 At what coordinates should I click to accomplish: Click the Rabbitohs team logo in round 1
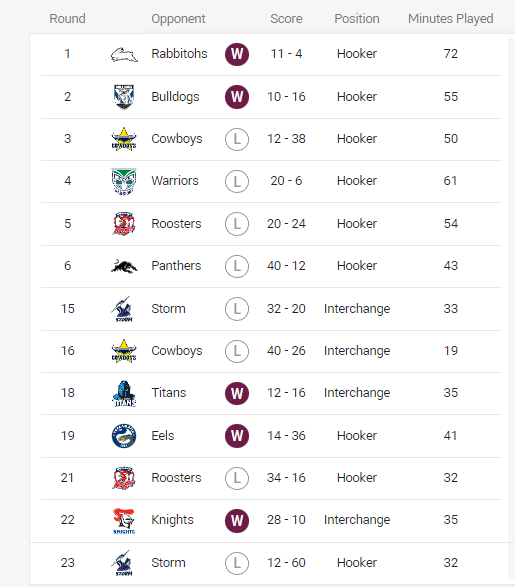(124, 54)
